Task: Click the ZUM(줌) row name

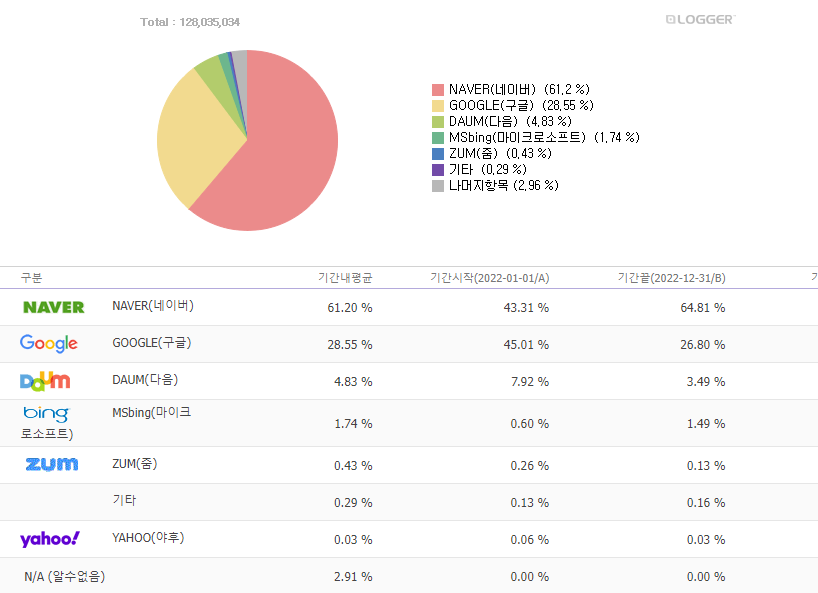Action: point(135,464)
